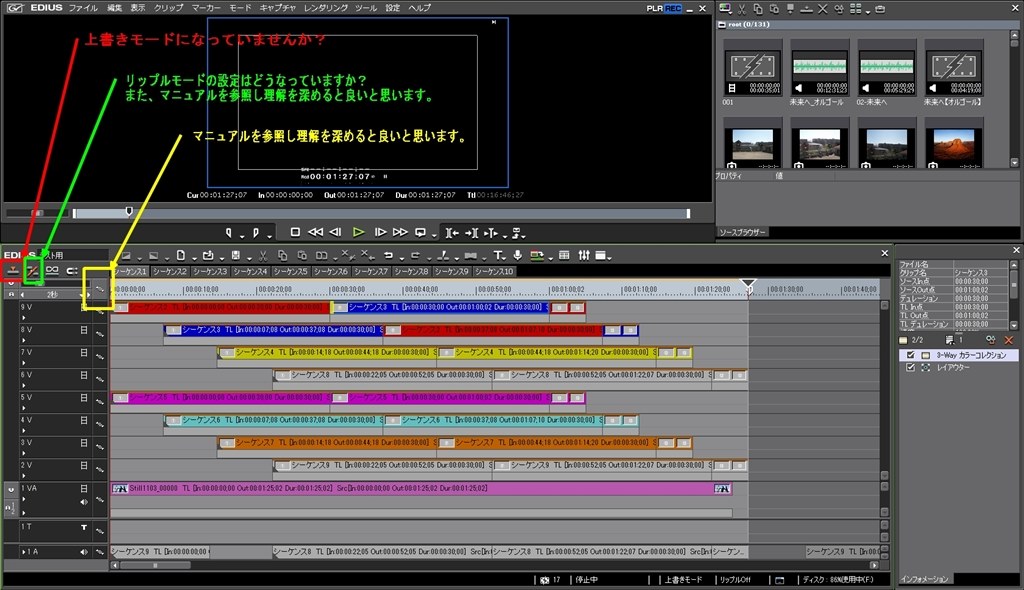Click the Undo arrow icon on timeline toolbar
1024x590 pixels.
[388, 255]
